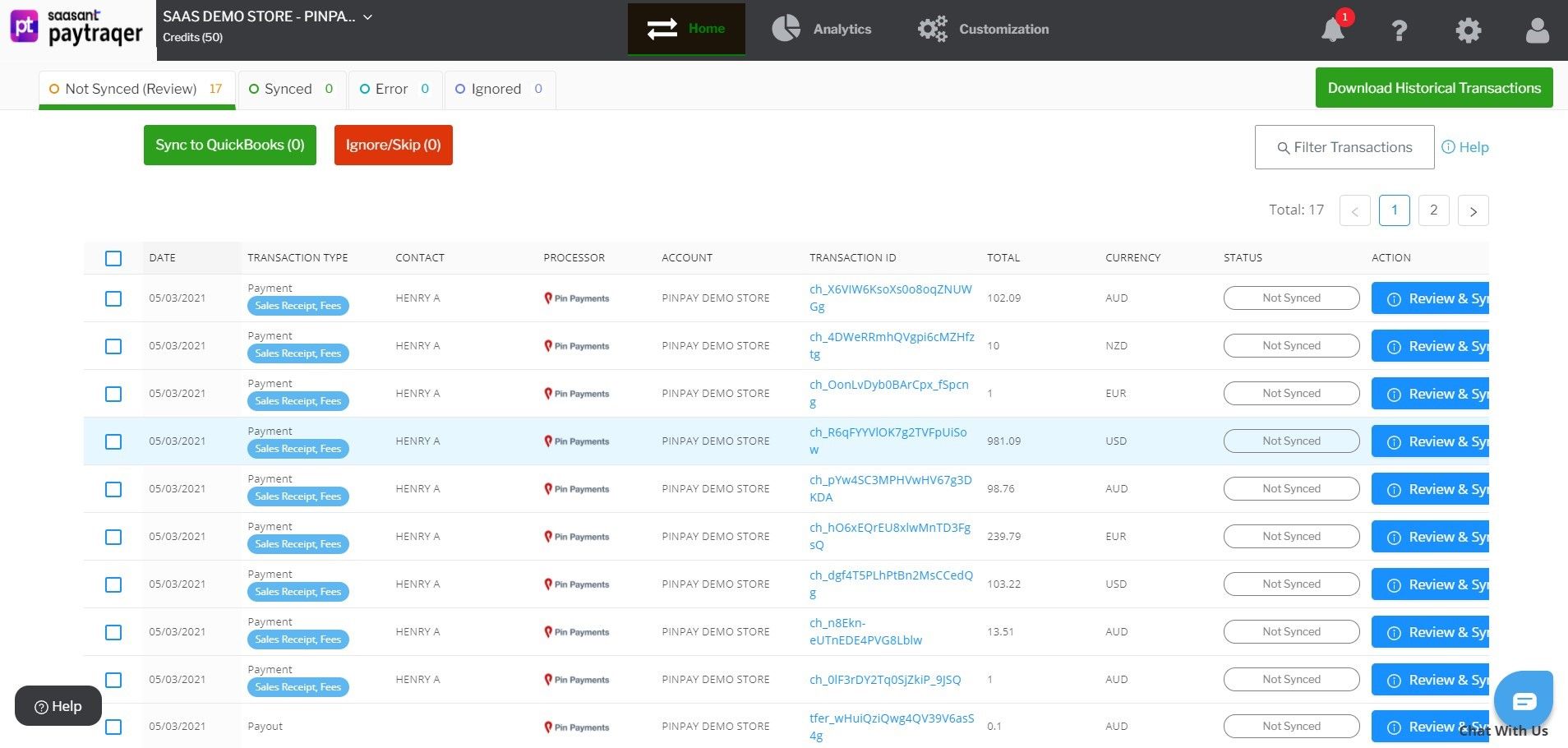Click Pin Payments logo in 103.22 row

pyautogui.click(x=577, y=584)
